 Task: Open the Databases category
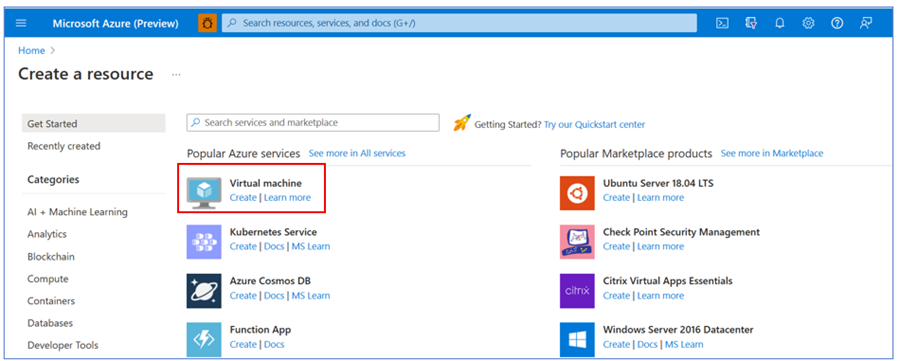tap(50, 323)
